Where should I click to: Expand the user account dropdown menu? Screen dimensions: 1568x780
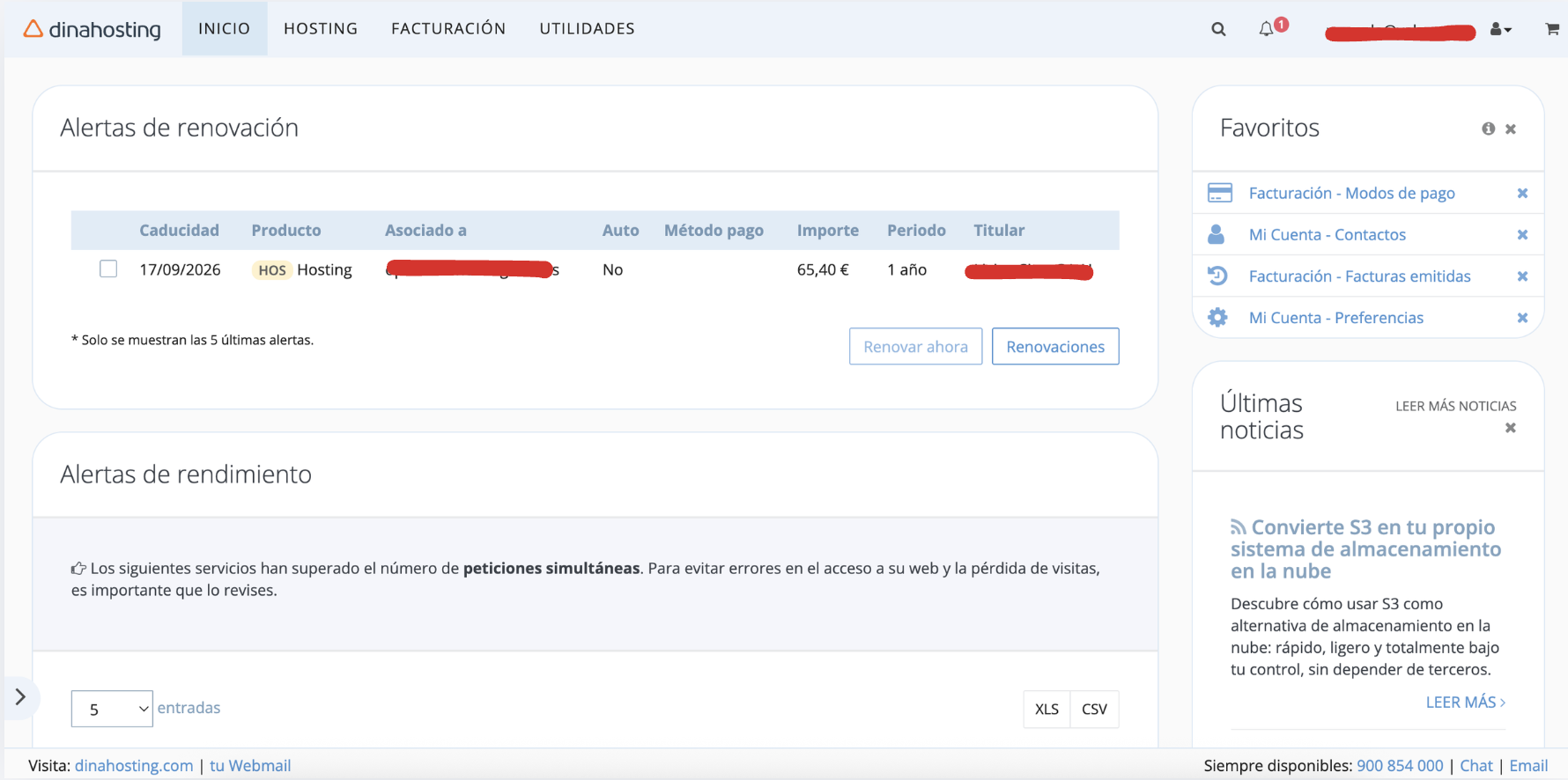point(1500,29)
